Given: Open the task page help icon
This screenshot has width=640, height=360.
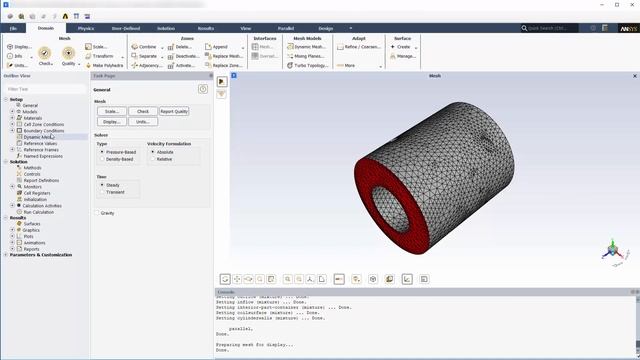Looking at the screenshot, I should (203, 89).
